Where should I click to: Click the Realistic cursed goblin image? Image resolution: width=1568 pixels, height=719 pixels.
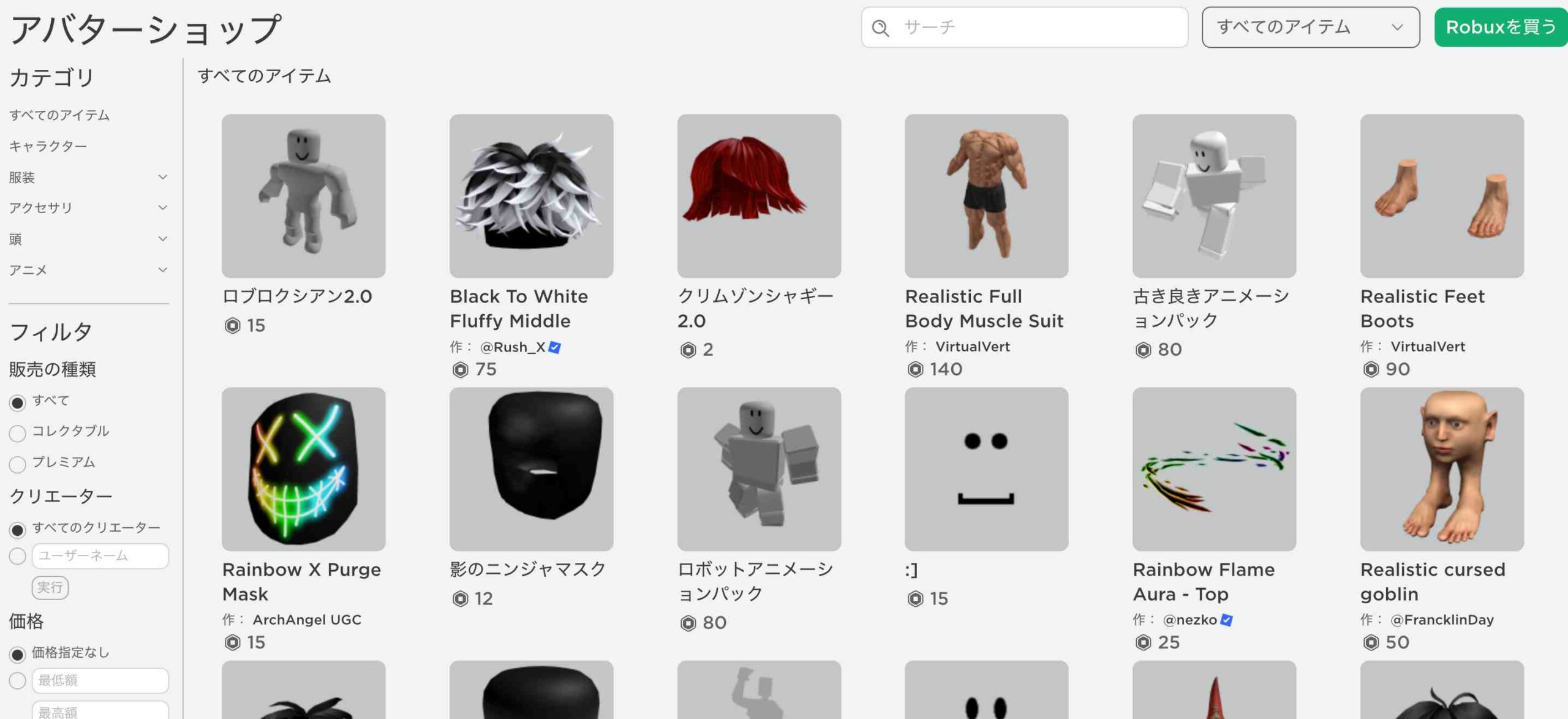[x=1441, y=469]
